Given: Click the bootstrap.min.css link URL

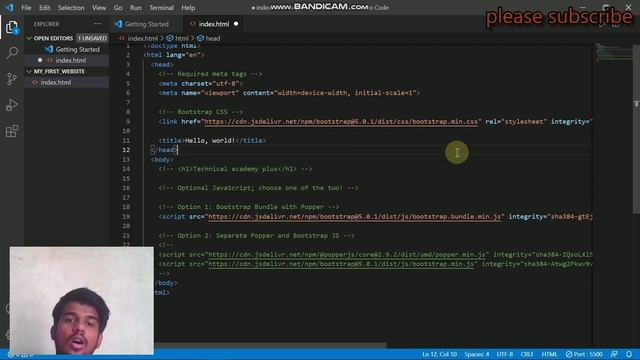Looking at the screenshot, I should point(341,122).
